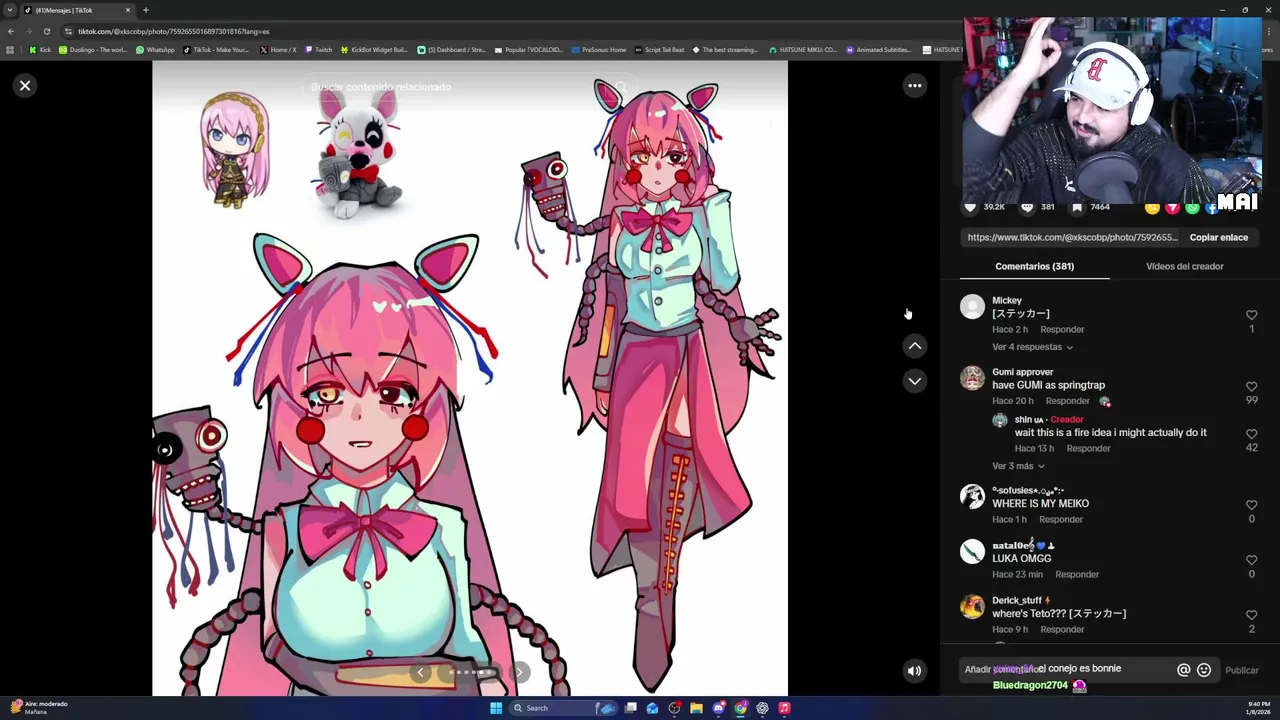Open the comment bubble icon showing 381
The height and width of the screenshot is (720, 1280).
click(x=1027, y=207)
